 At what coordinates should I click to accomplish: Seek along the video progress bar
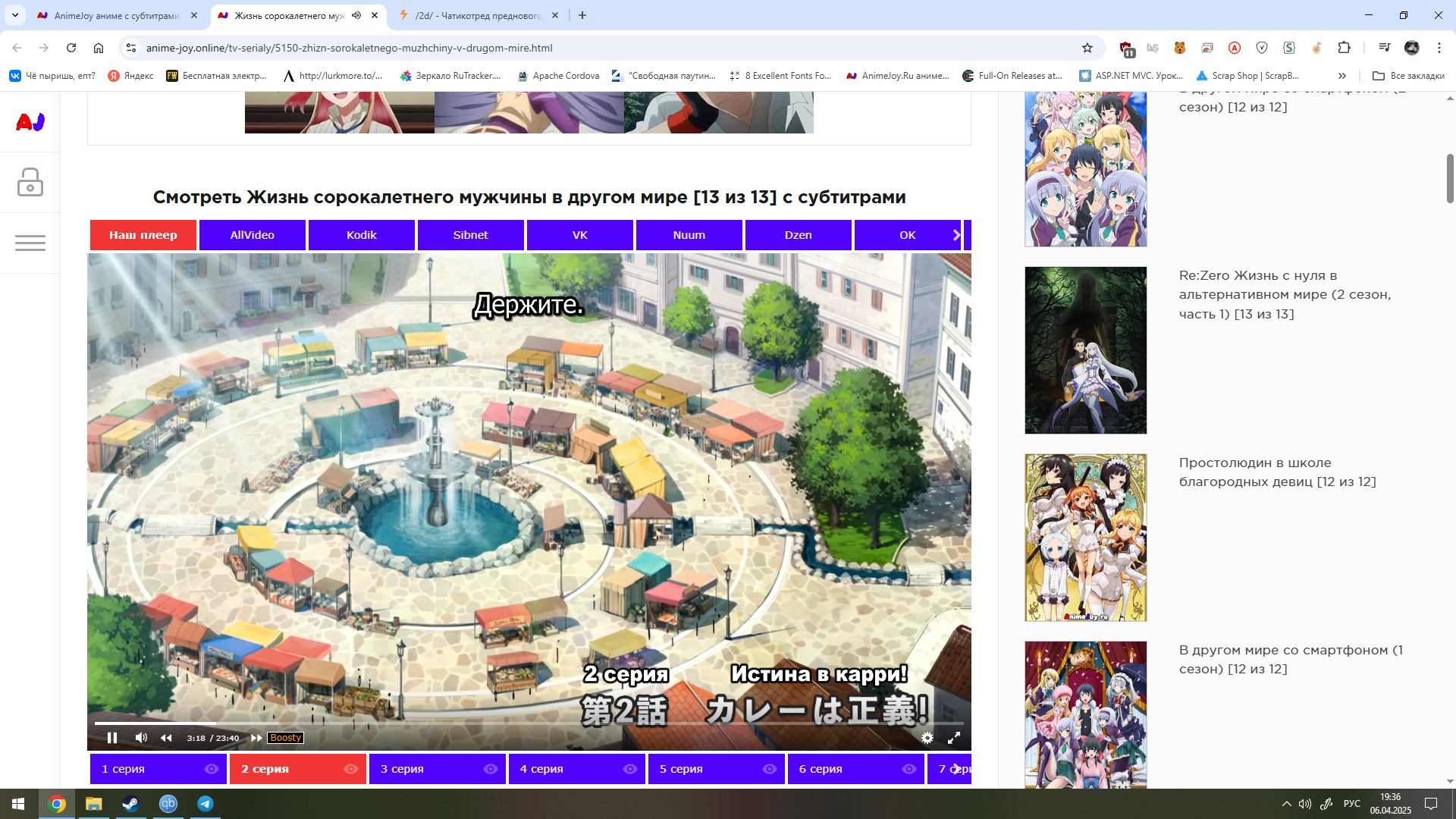click(x=531, y=723)
